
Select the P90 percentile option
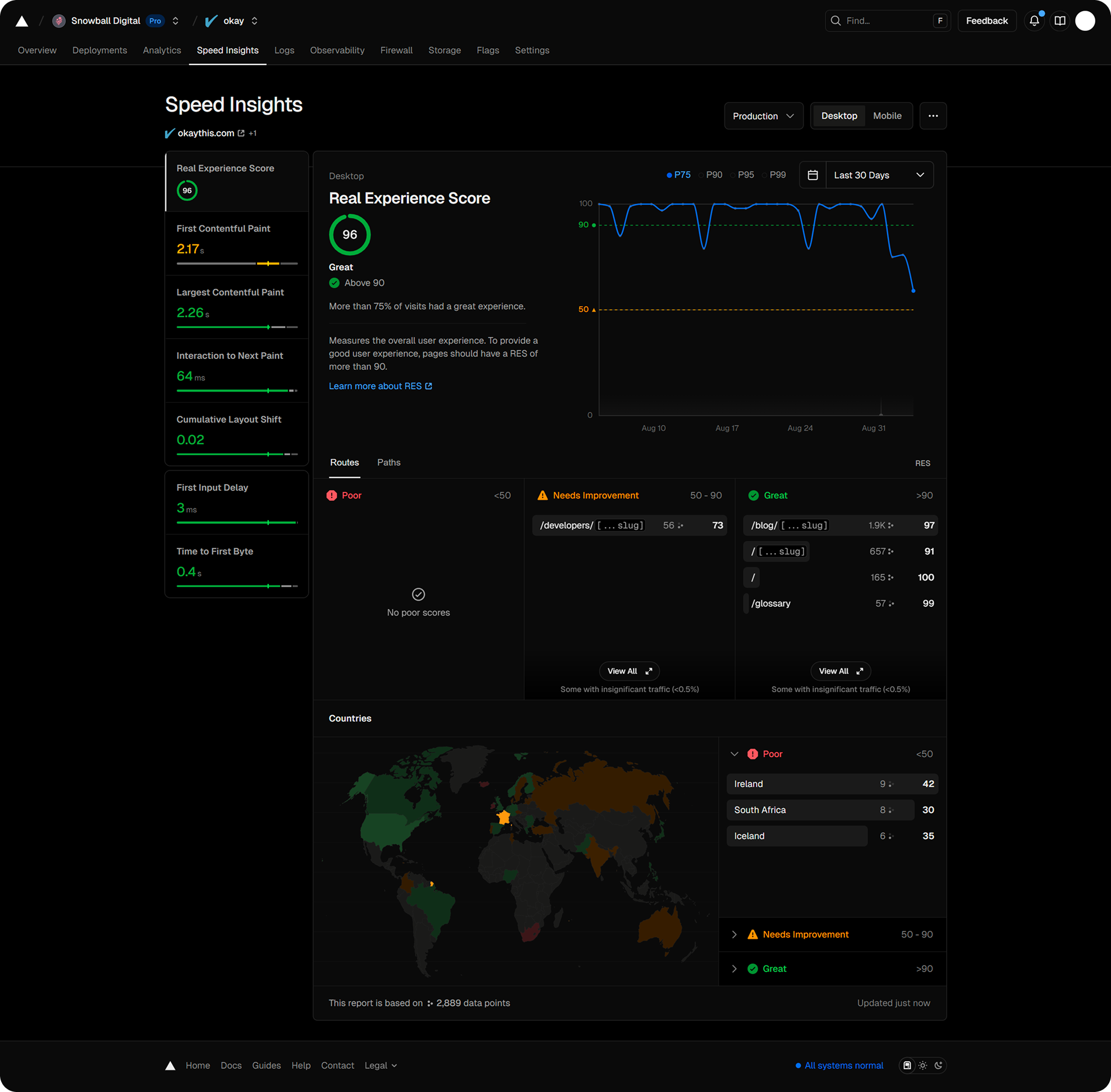(x=710, y=175)
